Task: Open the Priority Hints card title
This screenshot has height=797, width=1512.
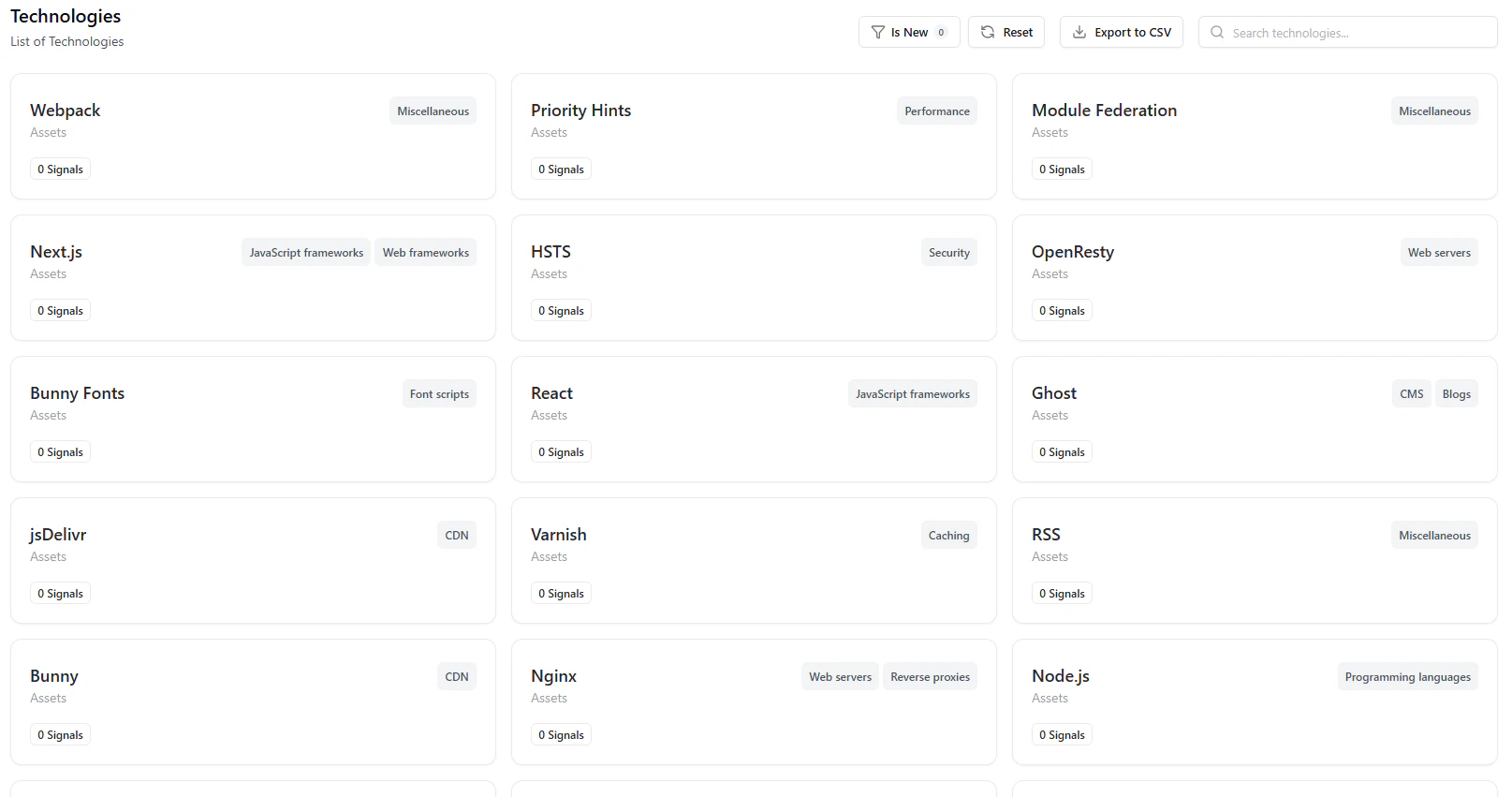Action: click(x=580, y=111)
